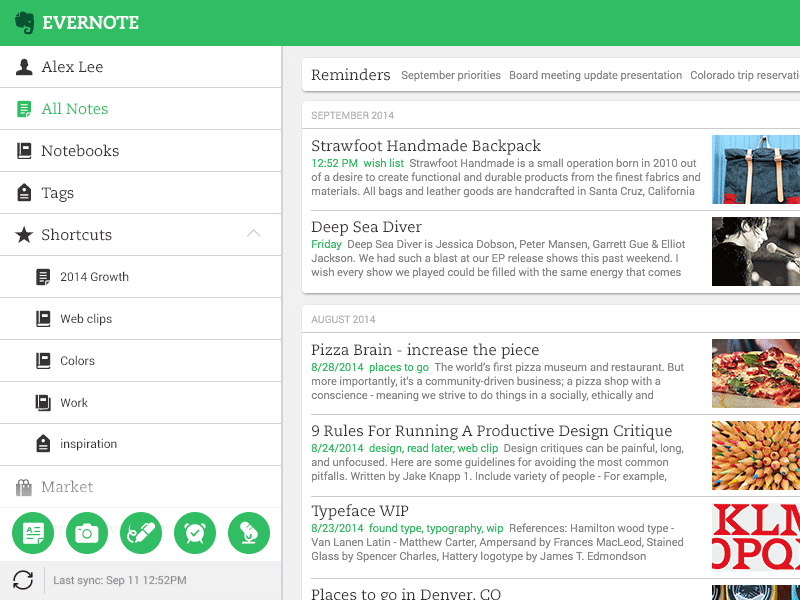This screenshot has width=800, height=600.
Task: Start a handwriting note with the pen icon
Action: pyautogui.click(x=140, y=533)
